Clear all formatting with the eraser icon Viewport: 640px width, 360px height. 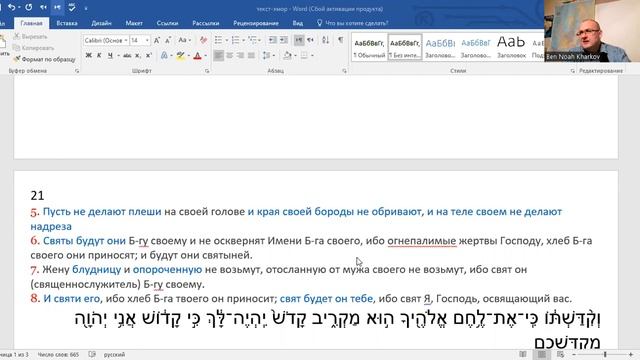[203, 40]
